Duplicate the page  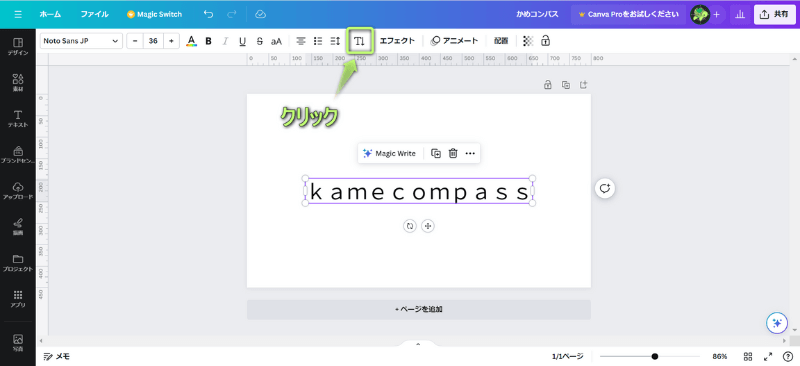(x=566, y=85)
